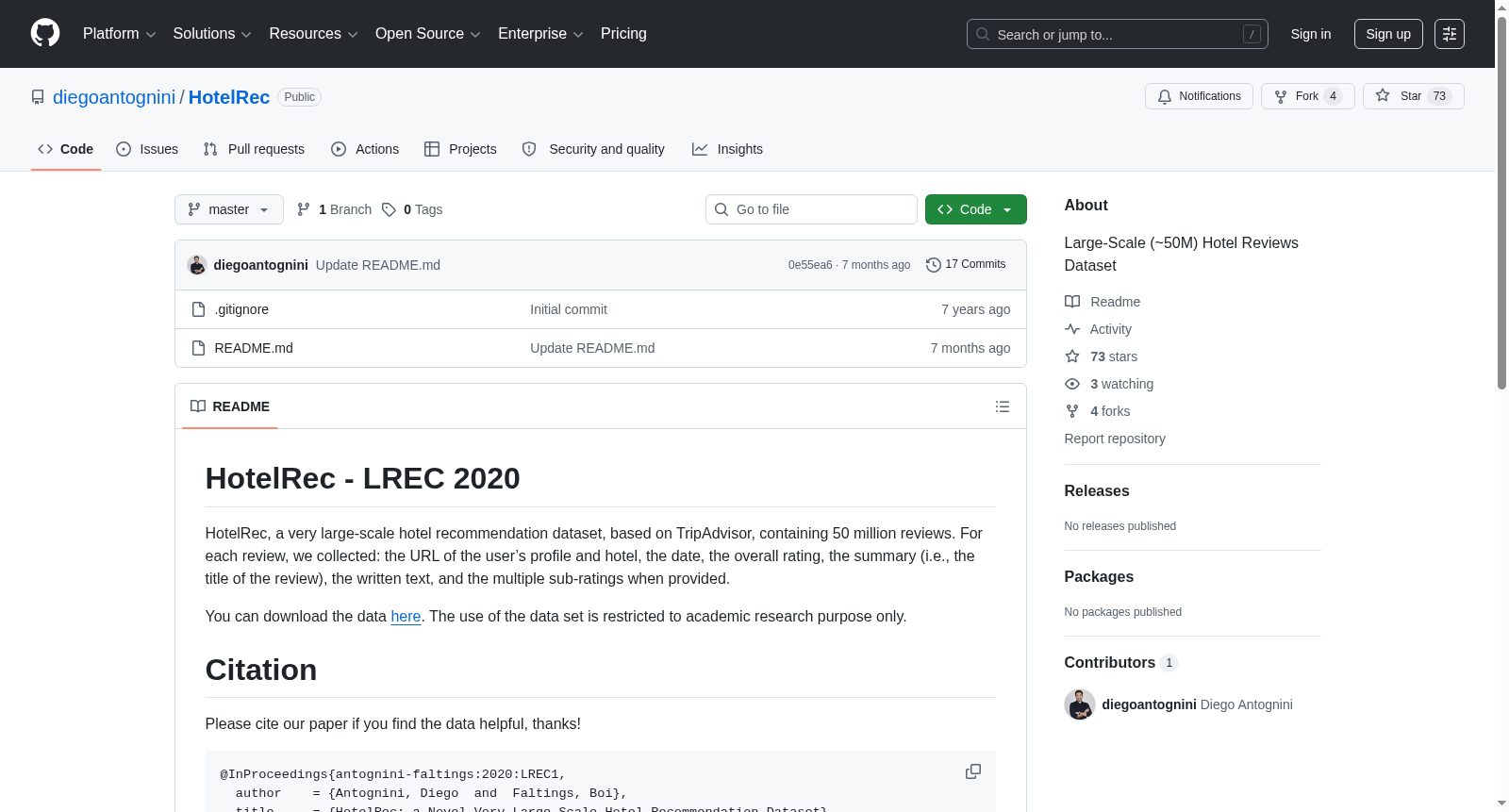
Task: View the 1 Branch list
Action: coord(334,209)
